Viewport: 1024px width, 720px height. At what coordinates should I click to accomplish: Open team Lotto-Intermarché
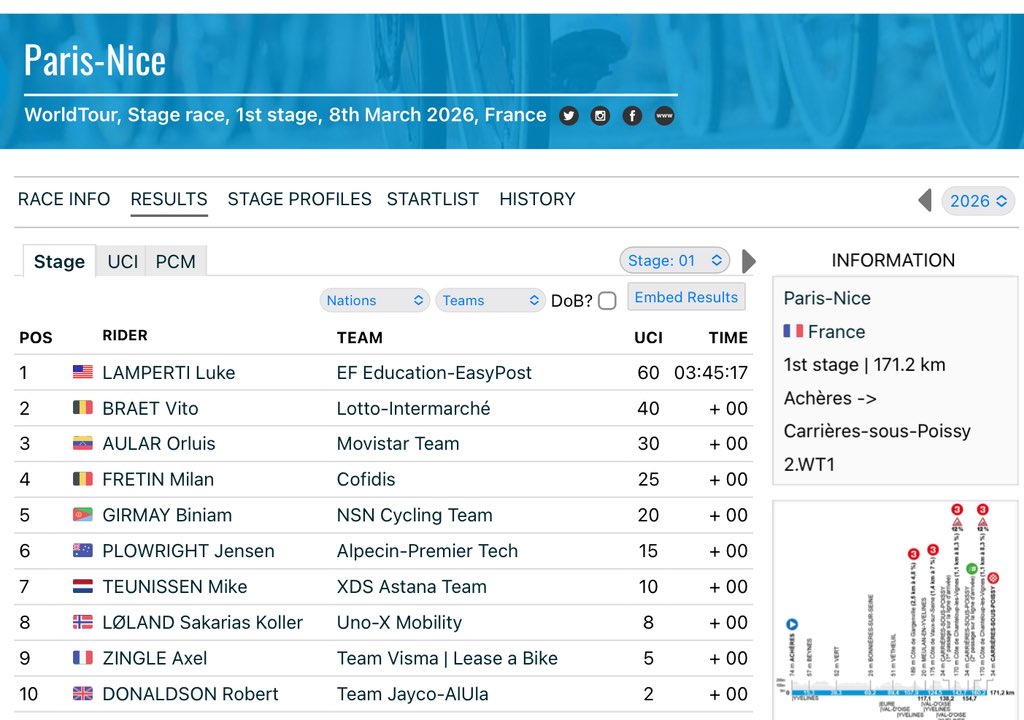(x=413, y=408)
